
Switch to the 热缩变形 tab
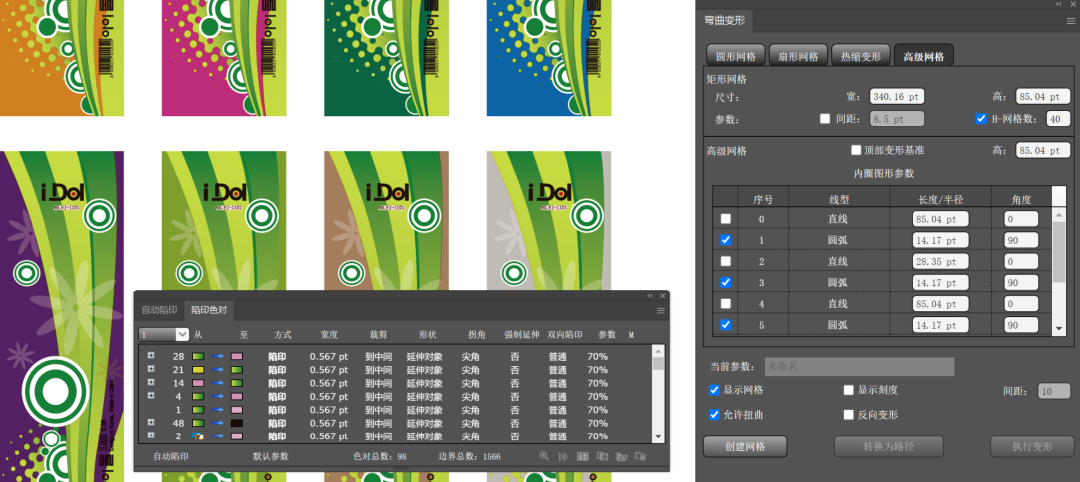tap(861, 56)
